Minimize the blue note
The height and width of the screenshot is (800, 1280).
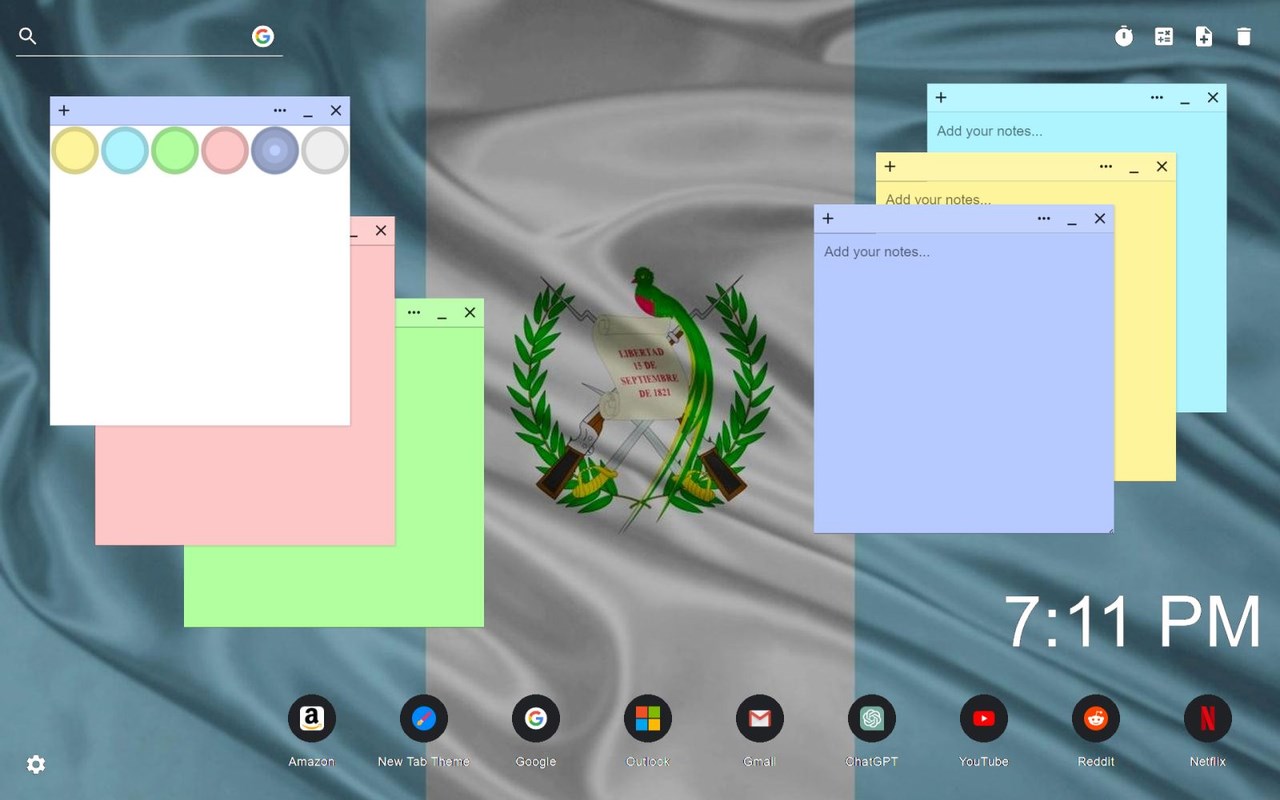(x=1072, y=220)
